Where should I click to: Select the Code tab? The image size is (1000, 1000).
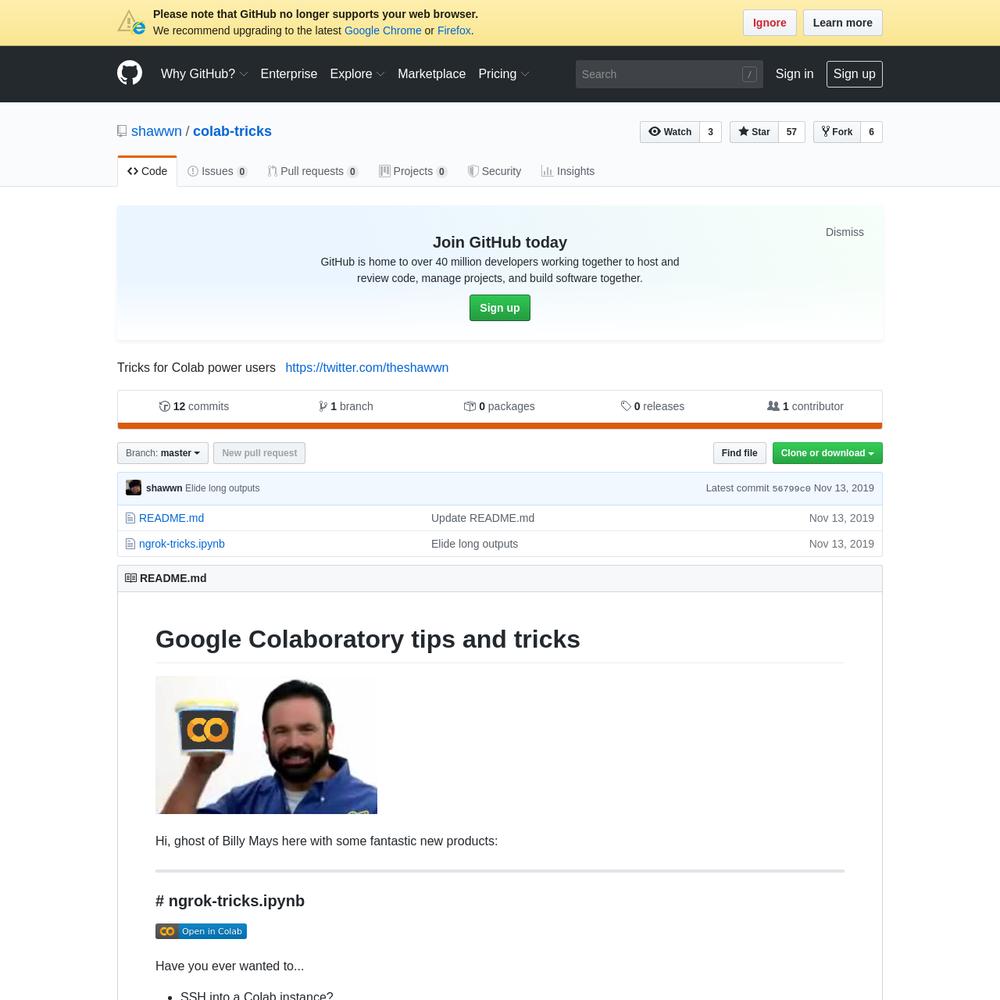(x=147, y=171)
